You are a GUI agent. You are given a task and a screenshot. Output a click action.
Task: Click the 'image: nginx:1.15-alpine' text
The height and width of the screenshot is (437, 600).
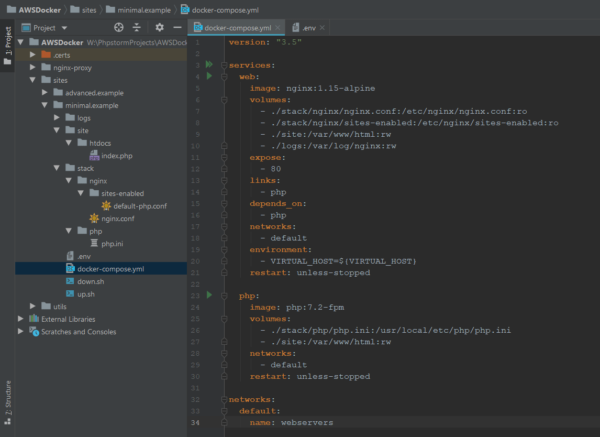click(x=312, y=88)
